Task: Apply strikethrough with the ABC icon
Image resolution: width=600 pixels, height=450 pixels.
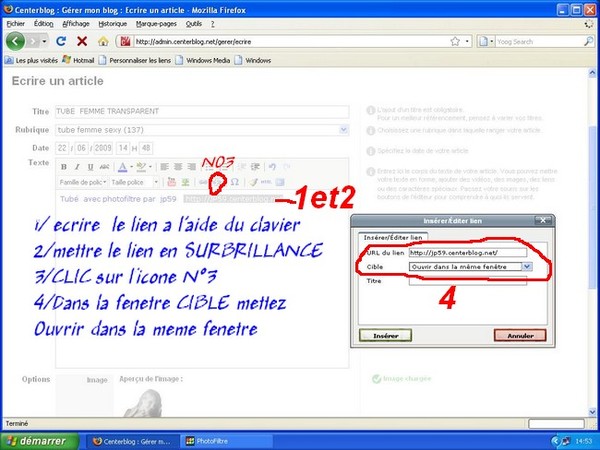Action: (x=104, y=167)
